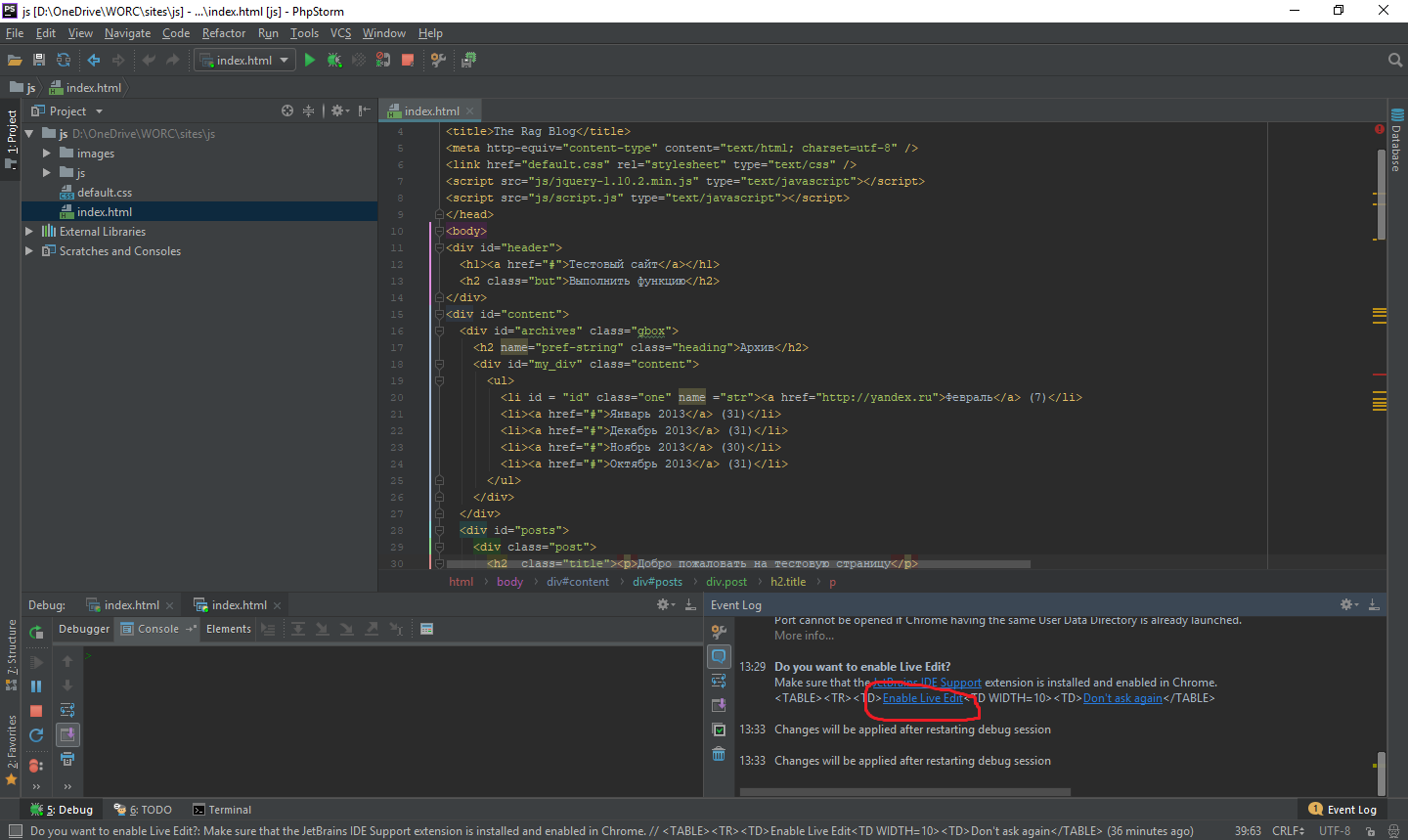
Task: Click the listen for debug connections icon
Action: coord(383,61)
